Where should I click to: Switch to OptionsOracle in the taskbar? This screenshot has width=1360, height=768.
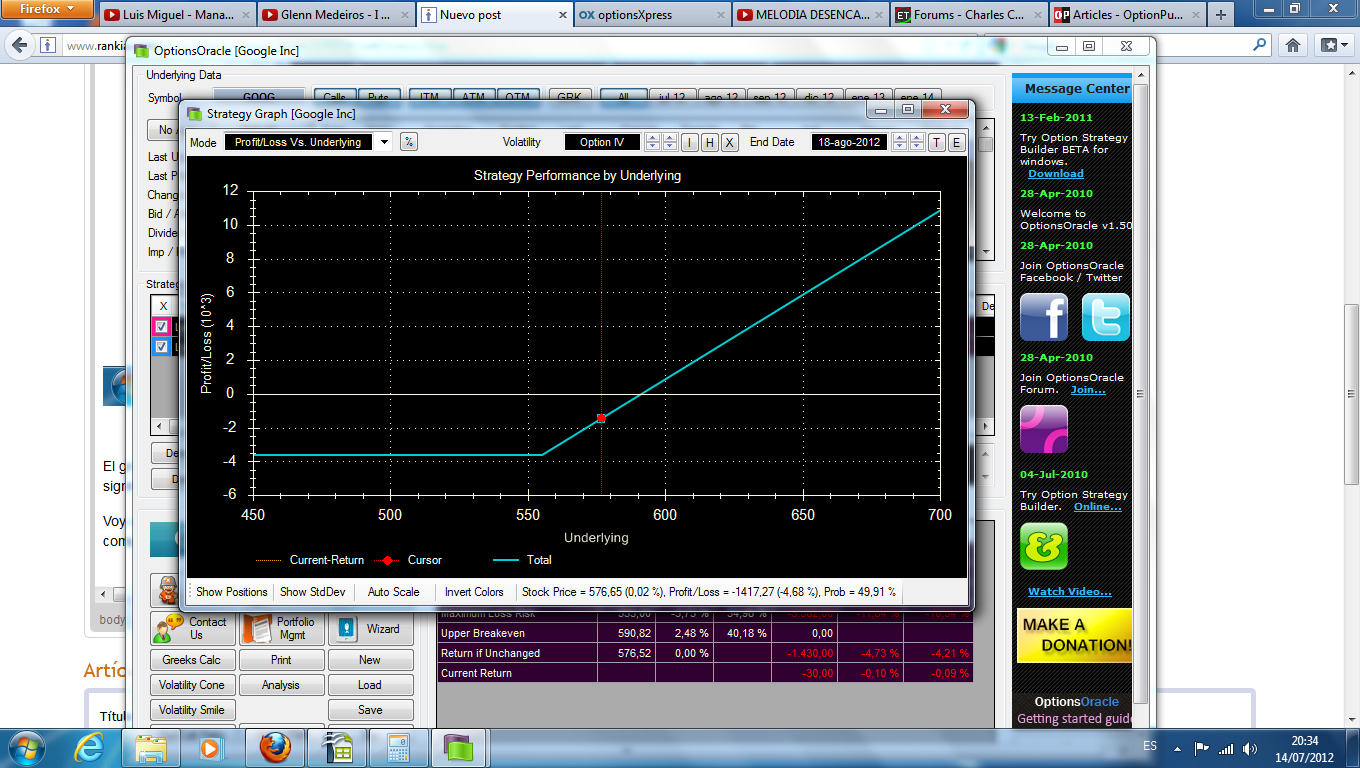click(x=461, y=747)
